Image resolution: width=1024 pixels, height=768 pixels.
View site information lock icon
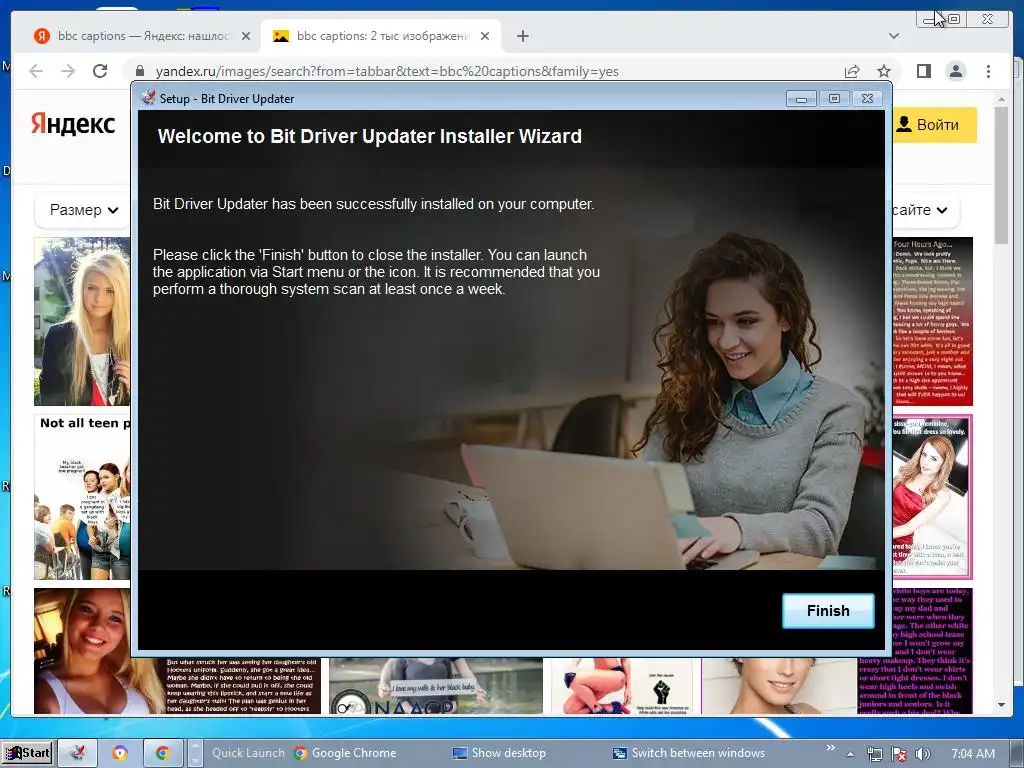coord(139,71)
